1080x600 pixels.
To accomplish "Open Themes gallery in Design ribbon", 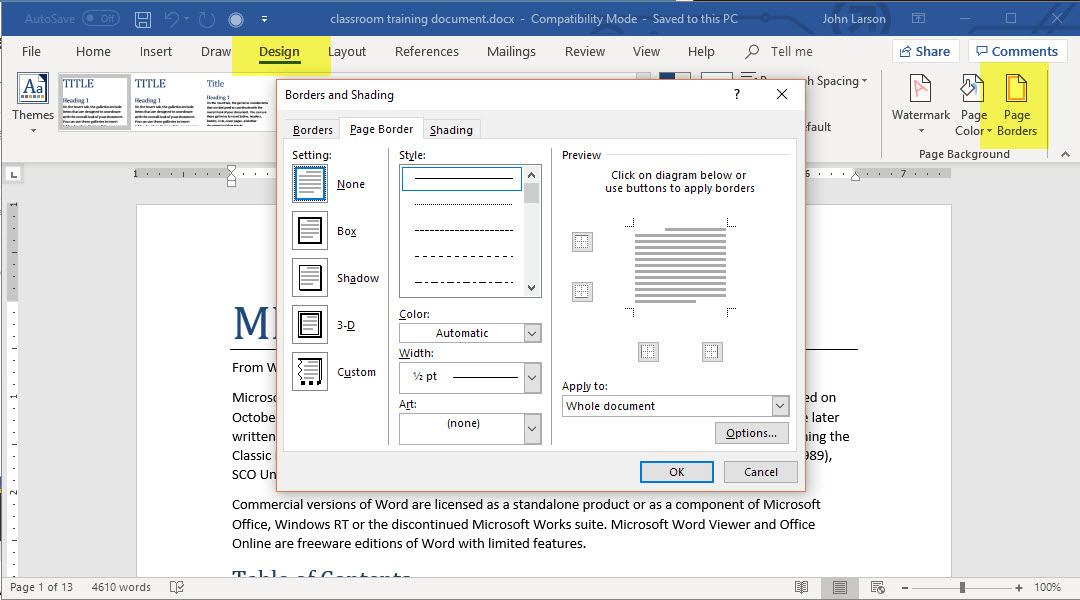I will click(x=33, y=100).
